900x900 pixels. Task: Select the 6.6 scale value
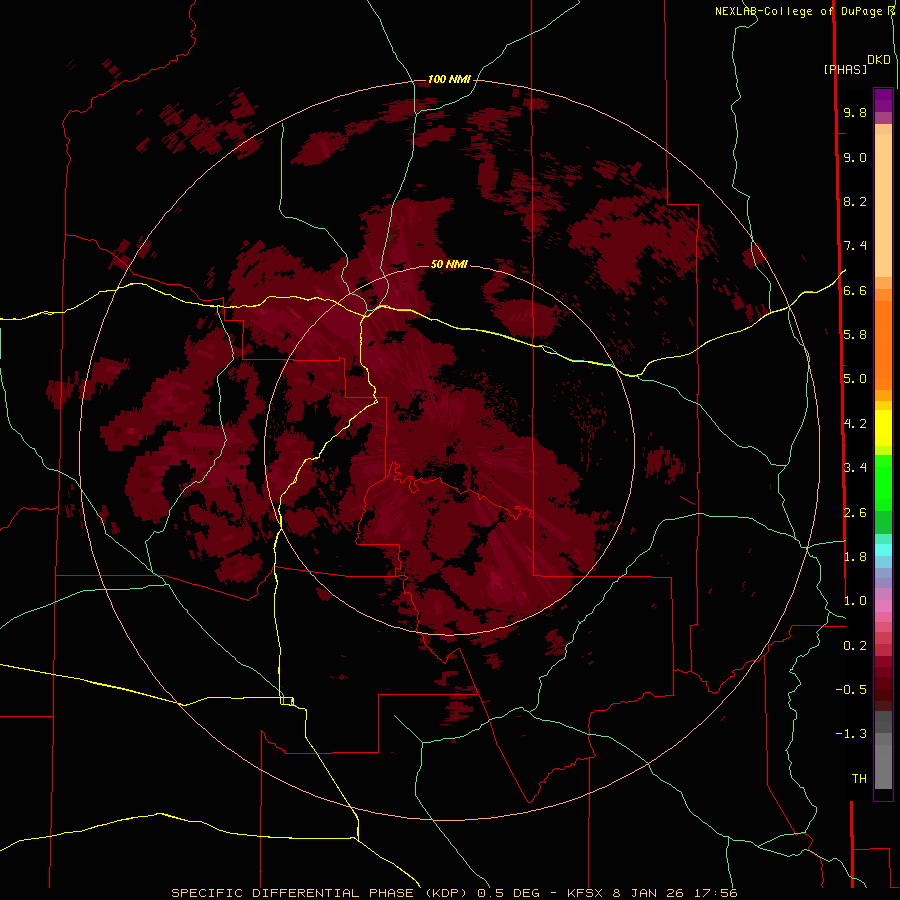tap(855, 290)
